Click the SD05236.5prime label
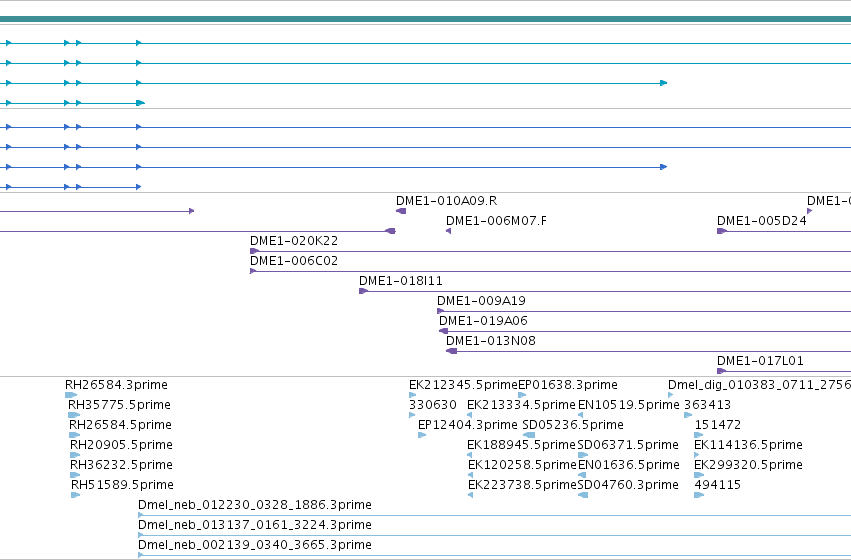Image resolution: width=851 pixels, height=560 pixels. point(573,425)
